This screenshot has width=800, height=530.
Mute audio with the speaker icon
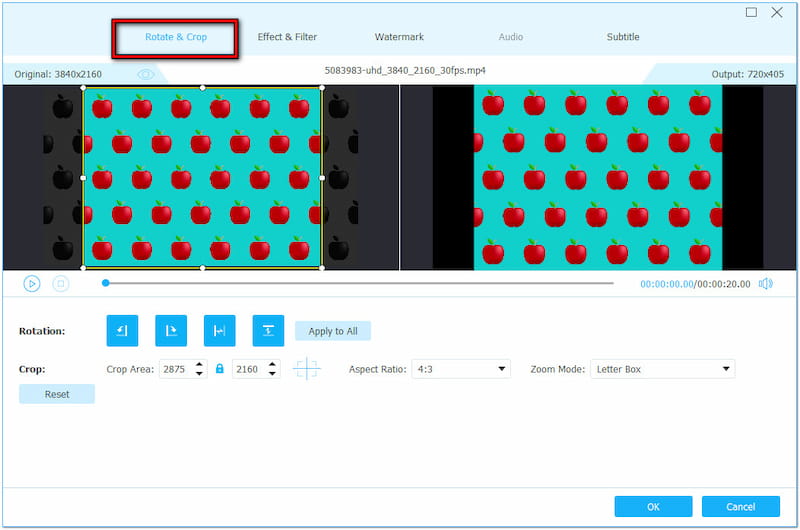[766, 284]
